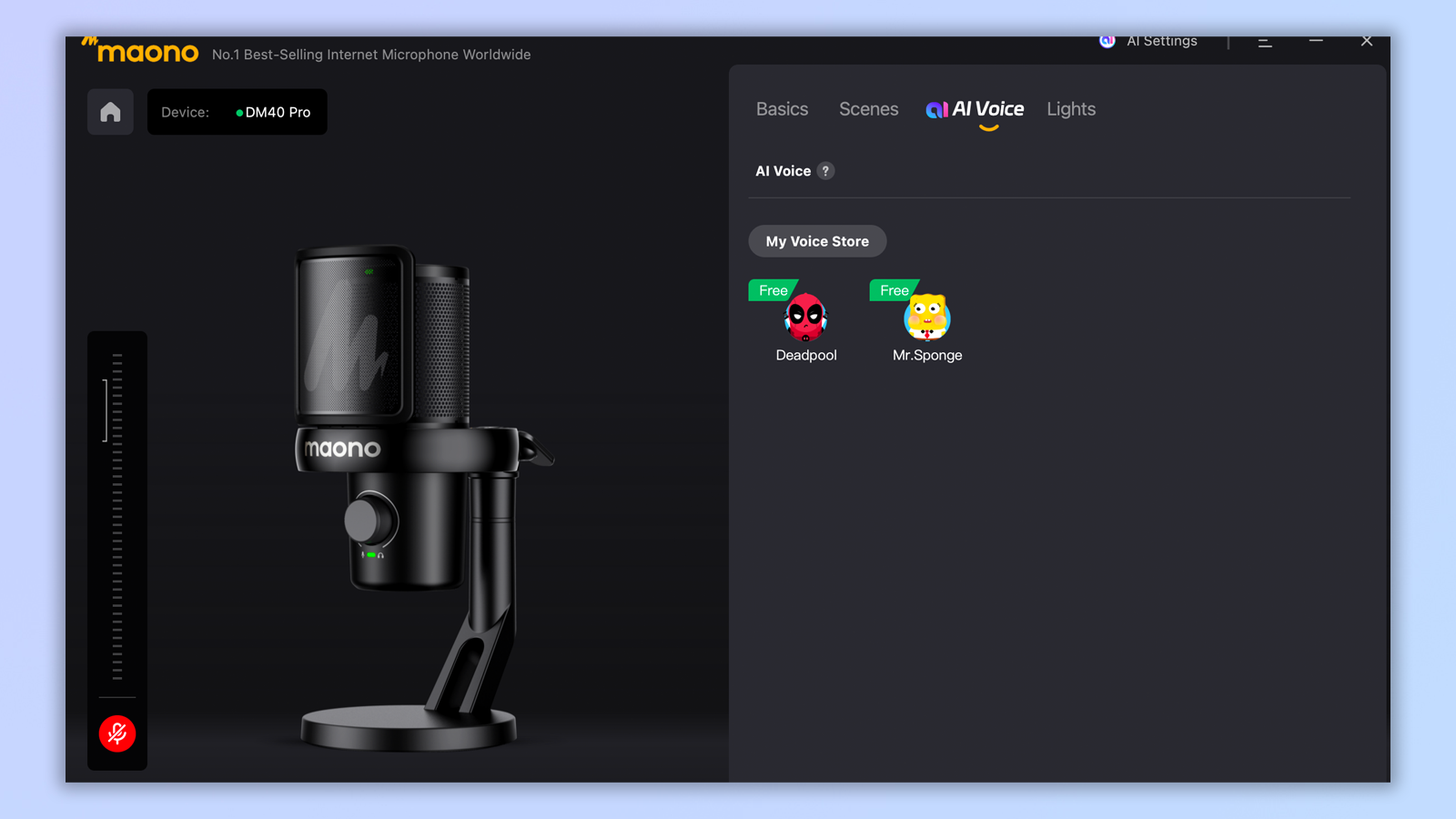Open the hamburger menu in title bar
The height and width of the screenshot is (819, 1456).
pyautogui.click(x=1265, y=41)
